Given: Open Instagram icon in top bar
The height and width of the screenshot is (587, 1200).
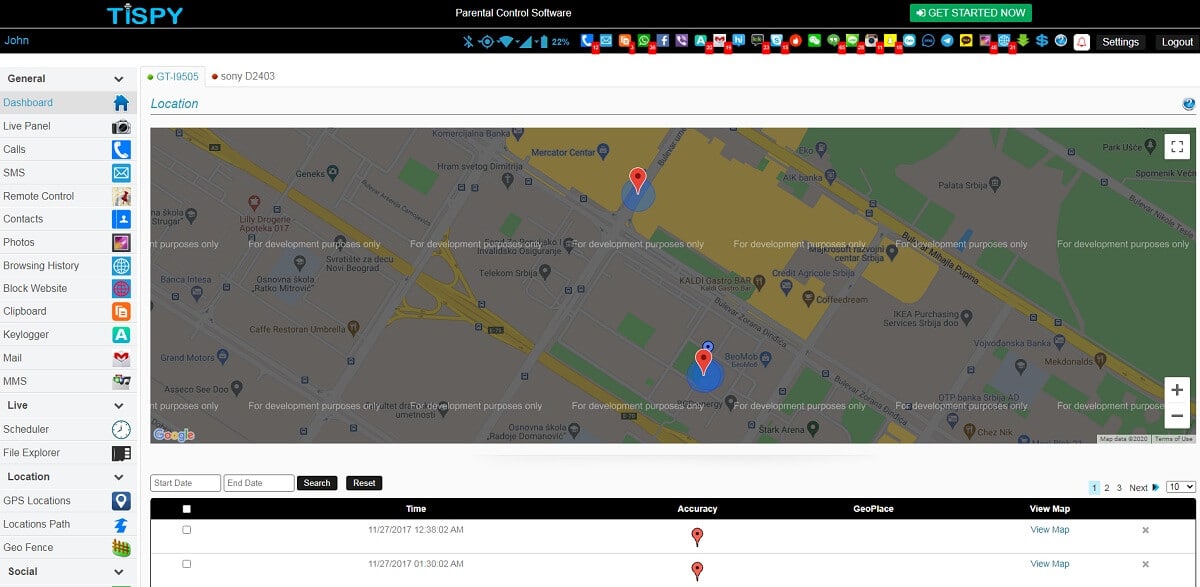Looking at the screenshot, I should click(x=872, y=41).
